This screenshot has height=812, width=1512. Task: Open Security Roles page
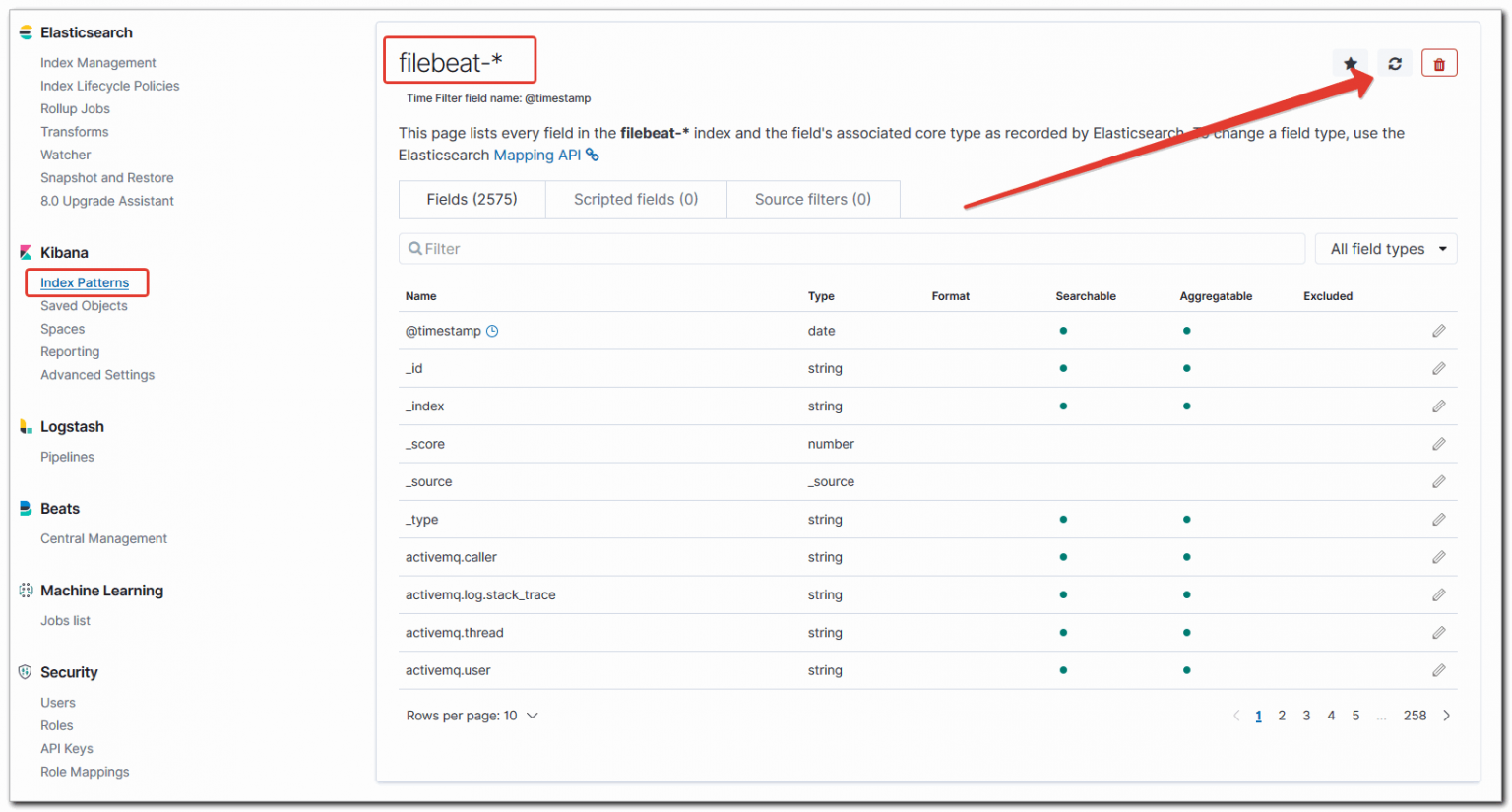click(56, 725)
